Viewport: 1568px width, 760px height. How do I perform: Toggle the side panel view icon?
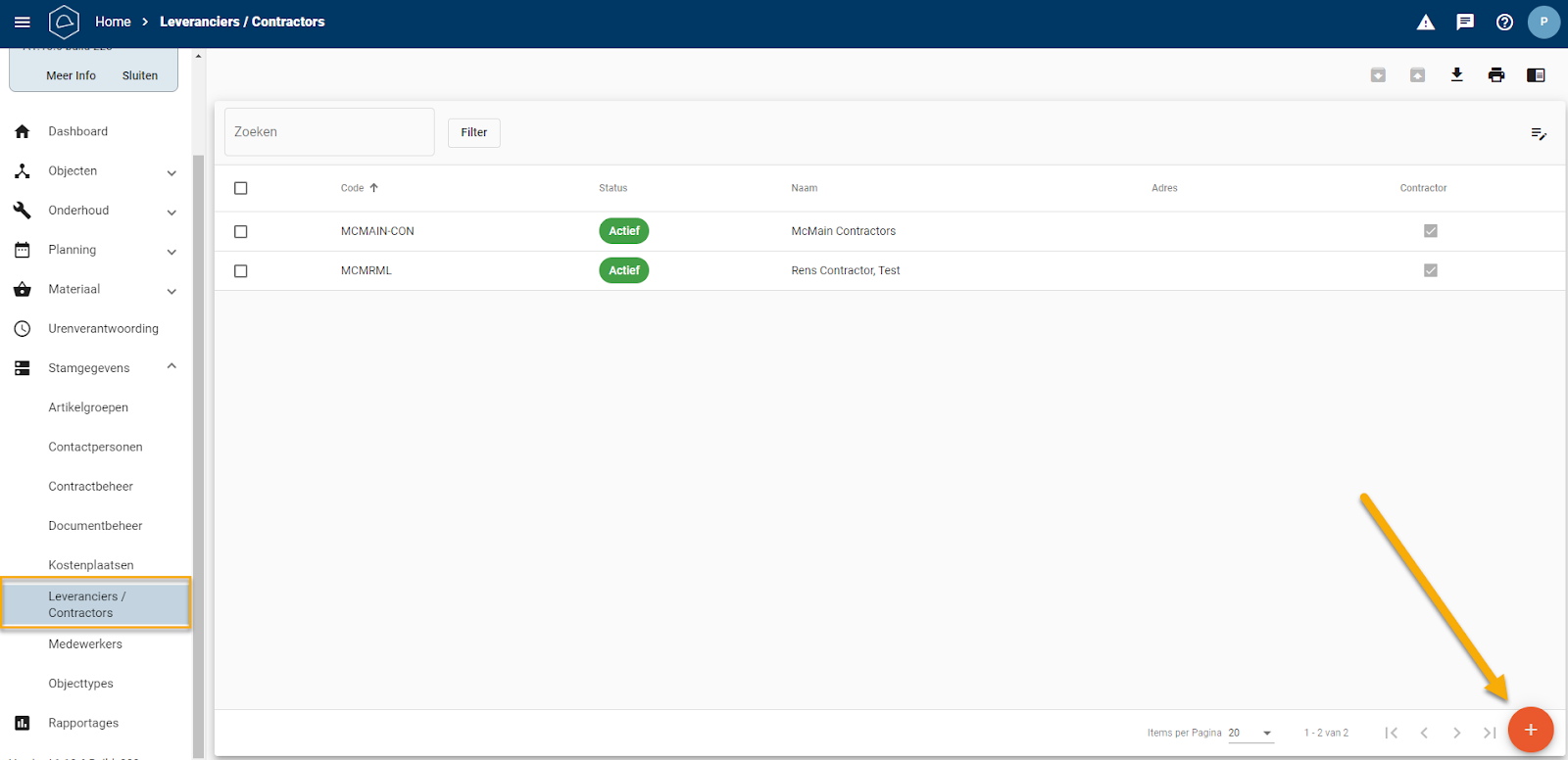1535,75
